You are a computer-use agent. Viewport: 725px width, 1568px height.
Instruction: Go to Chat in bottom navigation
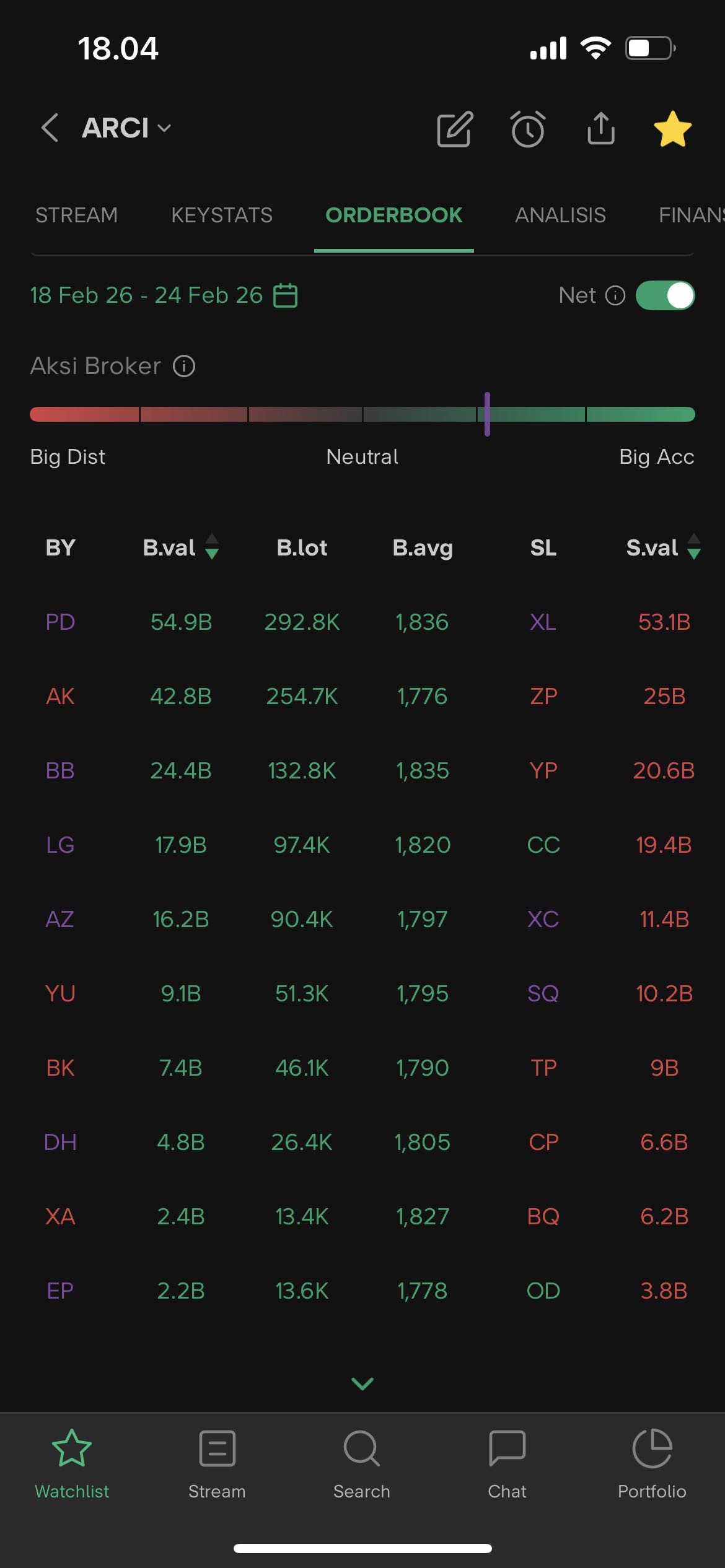click(507, 1464)
